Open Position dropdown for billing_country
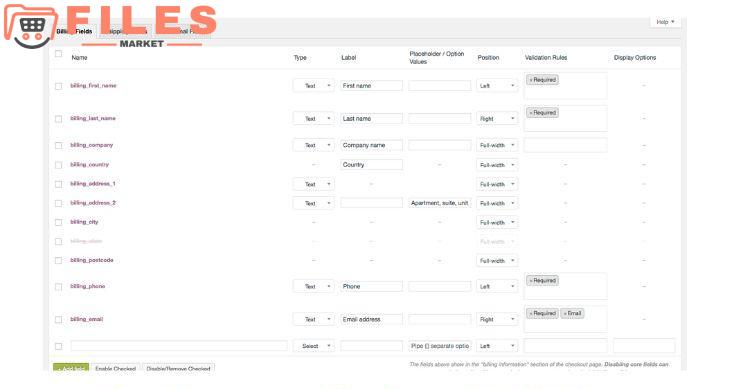730x389 pixels. point(497,165)
